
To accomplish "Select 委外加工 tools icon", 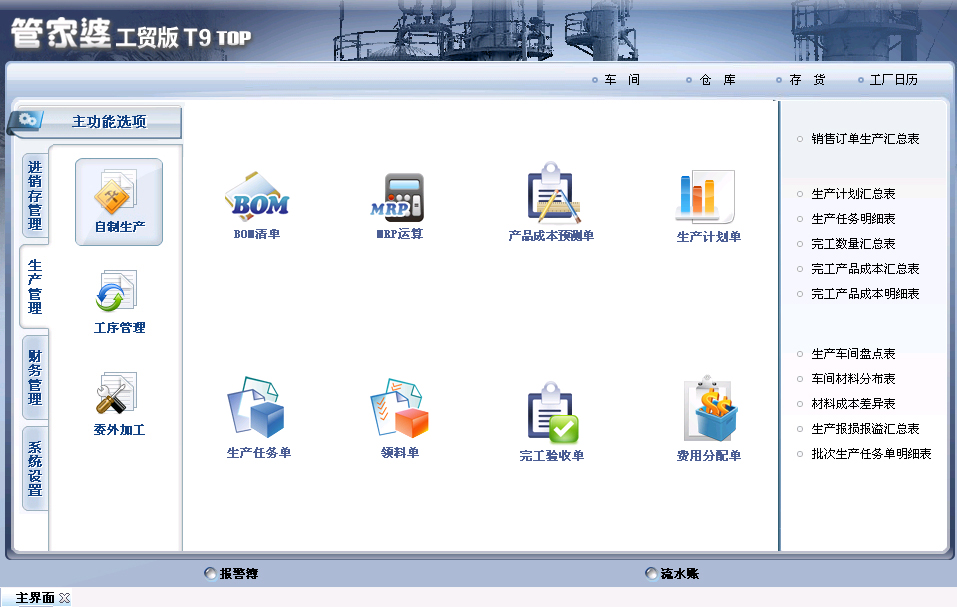I will click(119, 403).
